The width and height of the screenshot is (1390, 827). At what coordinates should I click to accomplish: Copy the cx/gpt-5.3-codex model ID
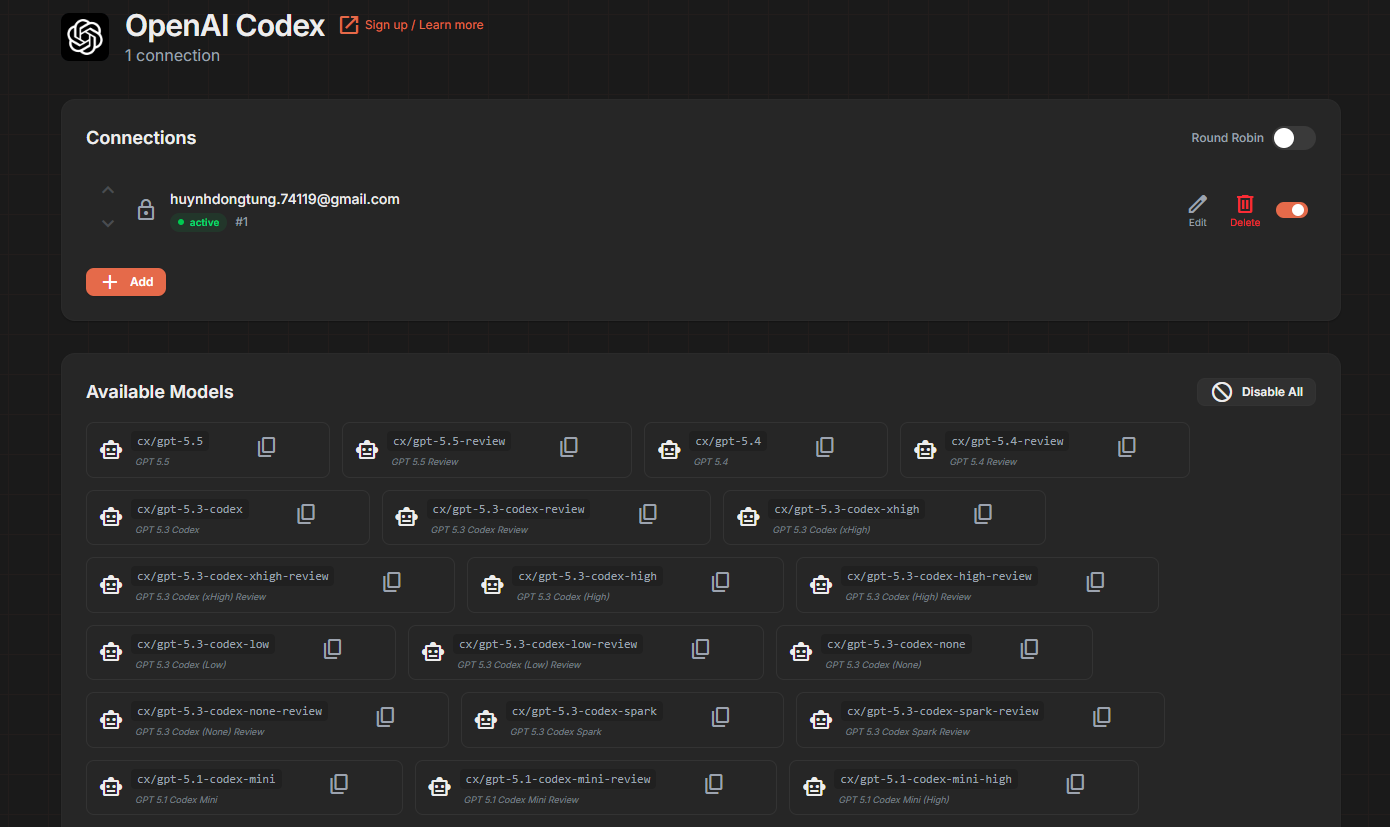point(306,514)
